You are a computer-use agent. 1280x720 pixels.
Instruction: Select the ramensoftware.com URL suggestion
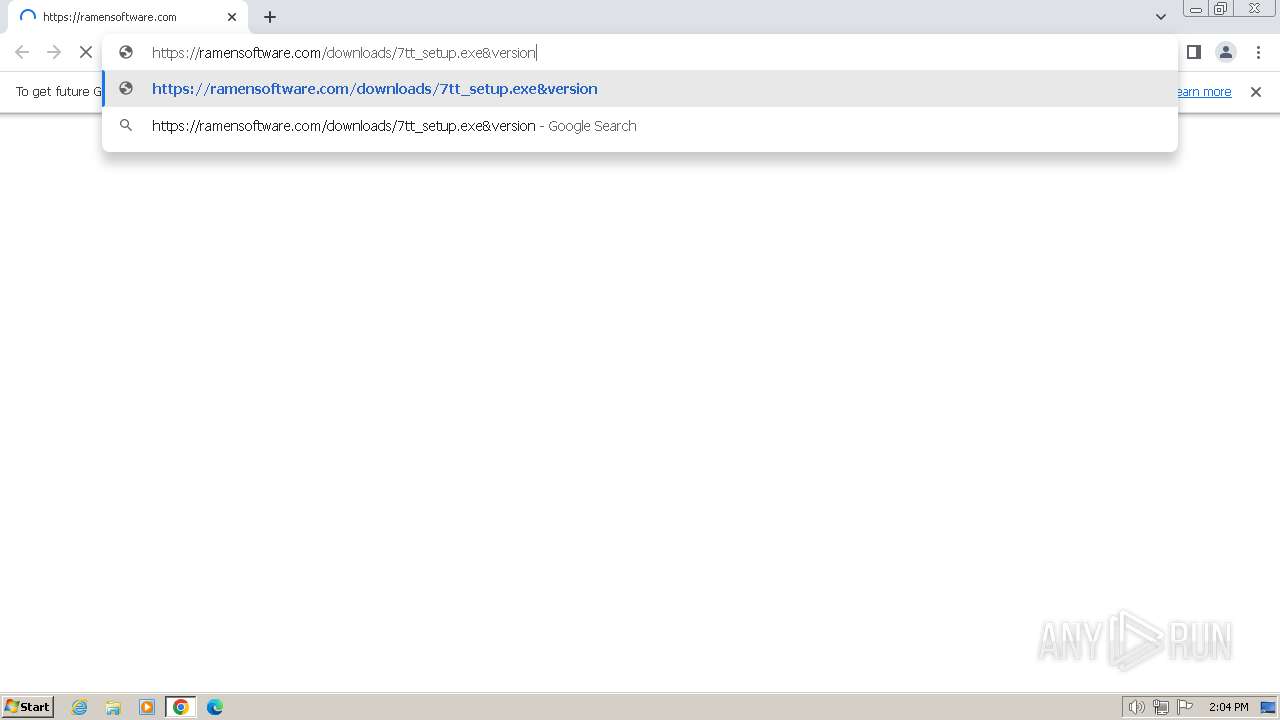click(x=640, y=89)
